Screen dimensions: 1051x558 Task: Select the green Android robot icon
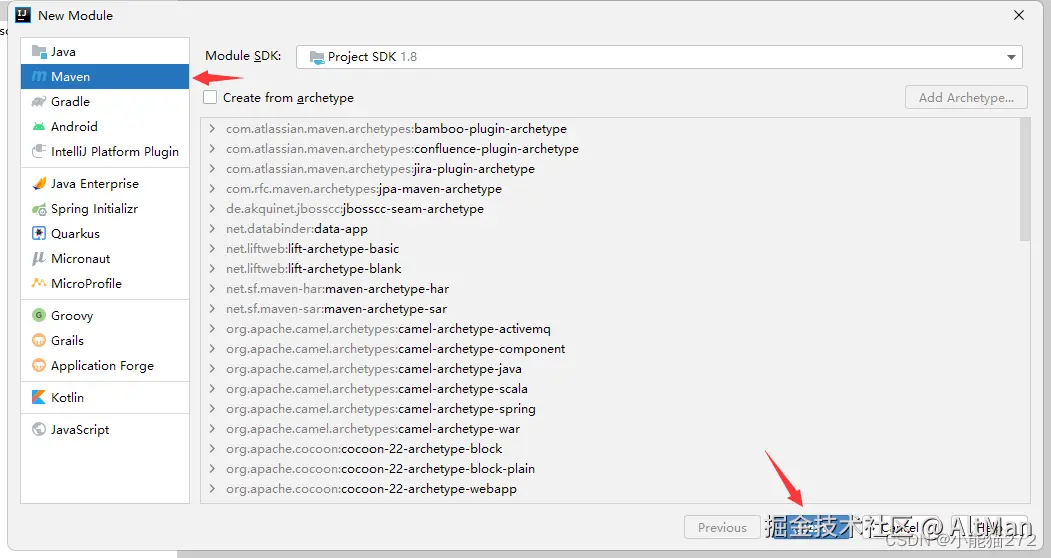tap(39, 126)
